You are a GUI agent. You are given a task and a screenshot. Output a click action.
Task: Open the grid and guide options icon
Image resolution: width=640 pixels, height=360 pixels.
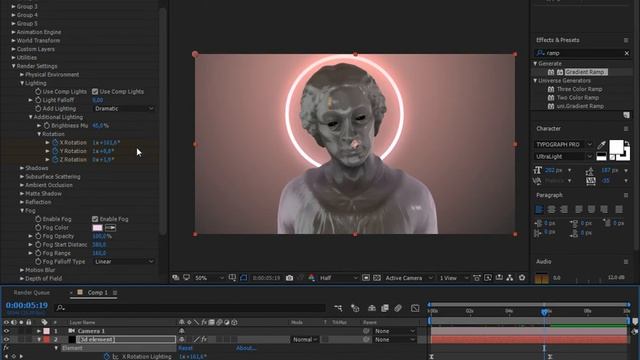[x=232, y=278]
